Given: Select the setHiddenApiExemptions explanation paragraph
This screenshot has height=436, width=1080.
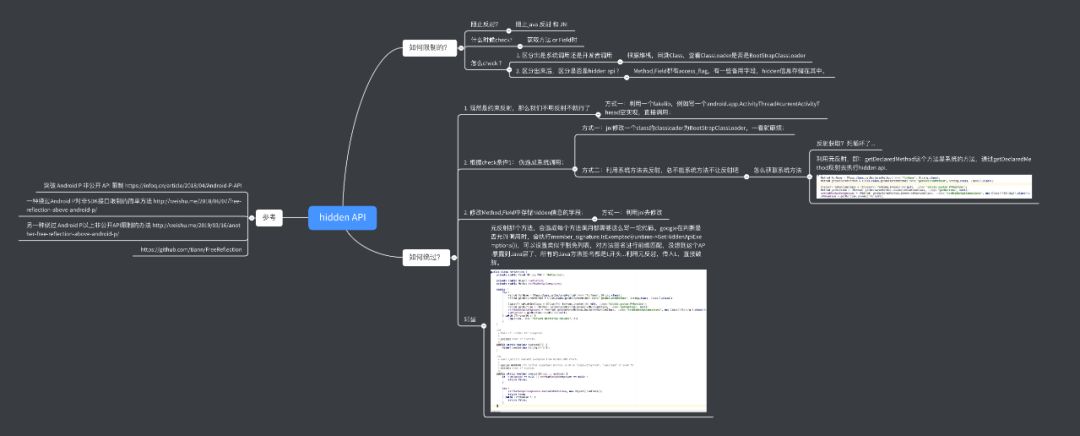Looking at the screenshot, I should click(598, 245).
